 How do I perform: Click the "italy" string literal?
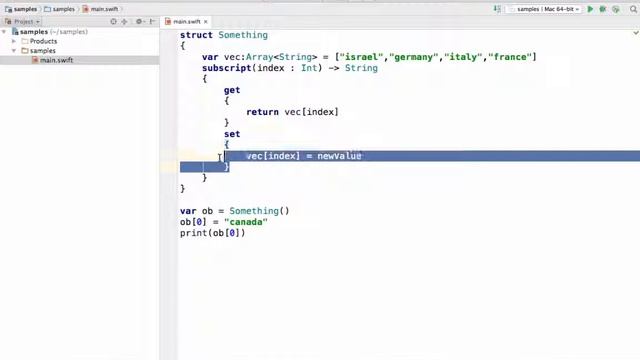click(x=463, y=57)
